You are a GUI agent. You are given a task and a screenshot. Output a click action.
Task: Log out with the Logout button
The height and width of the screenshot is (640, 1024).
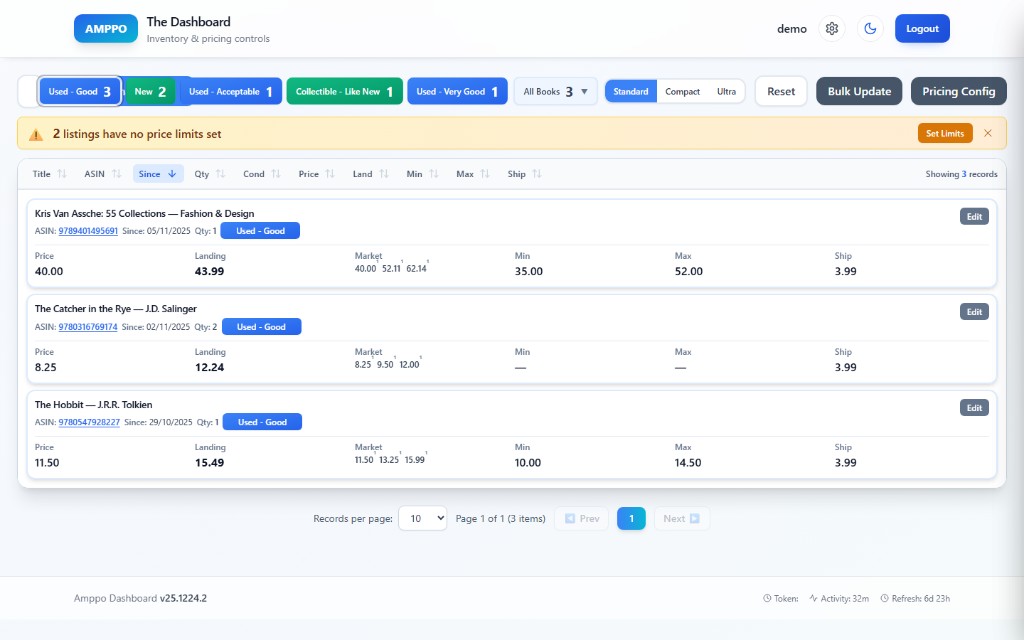922,29
